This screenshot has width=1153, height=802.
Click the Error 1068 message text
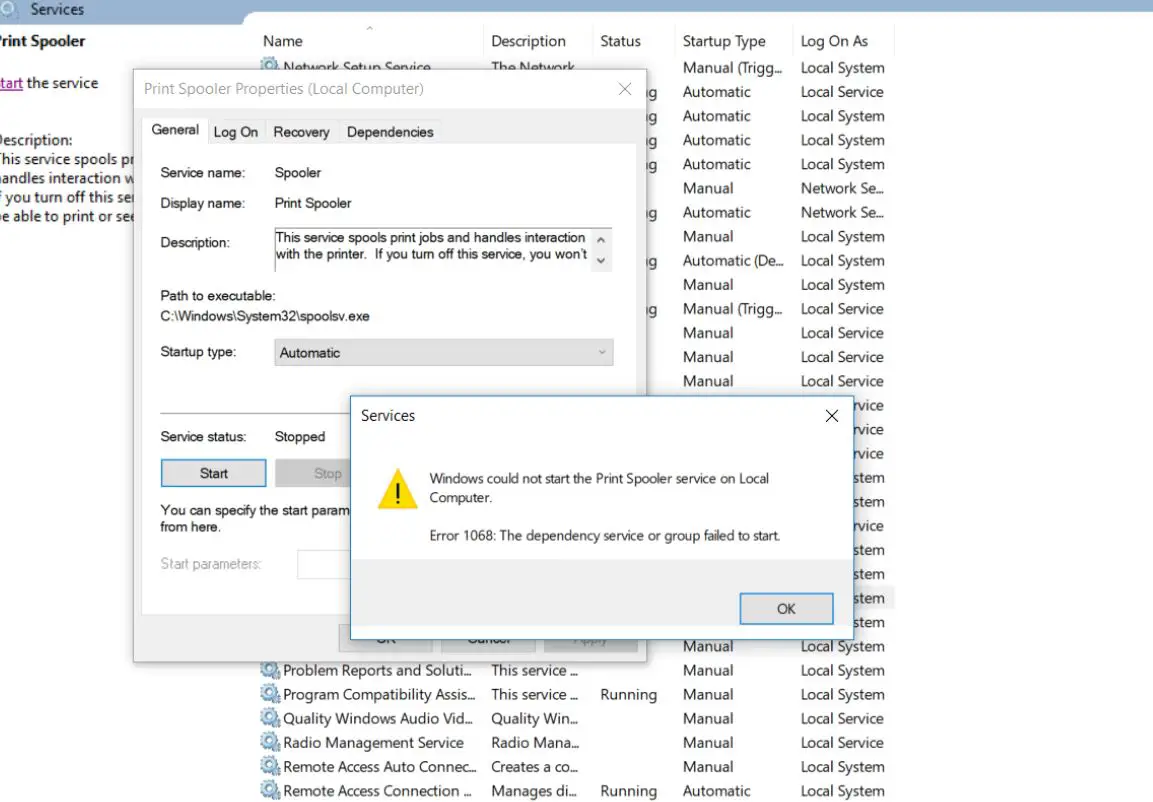coord(604,536)
